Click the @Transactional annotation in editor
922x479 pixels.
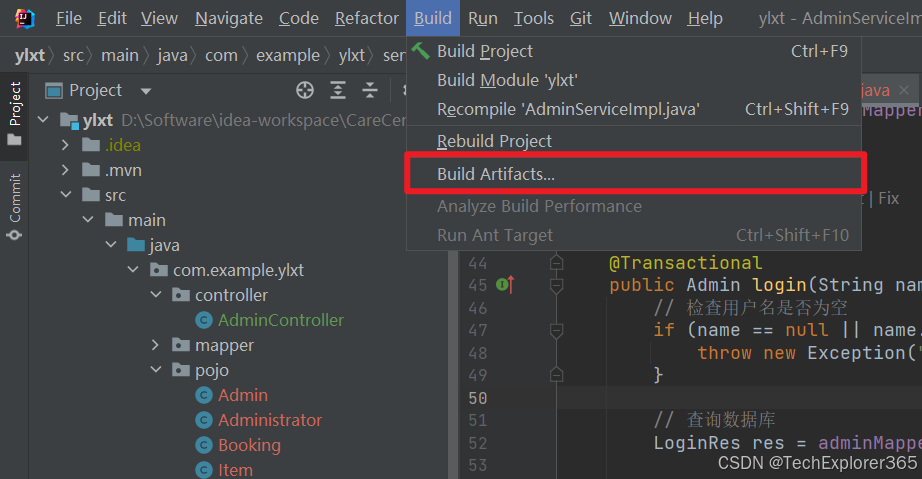[x=686, y=263]
